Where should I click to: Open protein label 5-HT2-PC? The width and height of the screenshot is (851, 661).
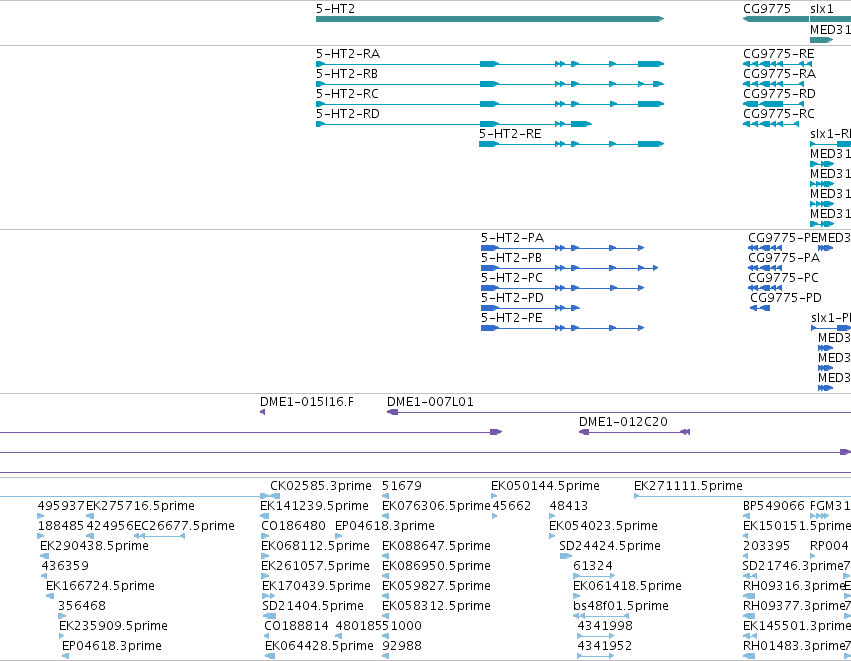(x=512, y=278)
